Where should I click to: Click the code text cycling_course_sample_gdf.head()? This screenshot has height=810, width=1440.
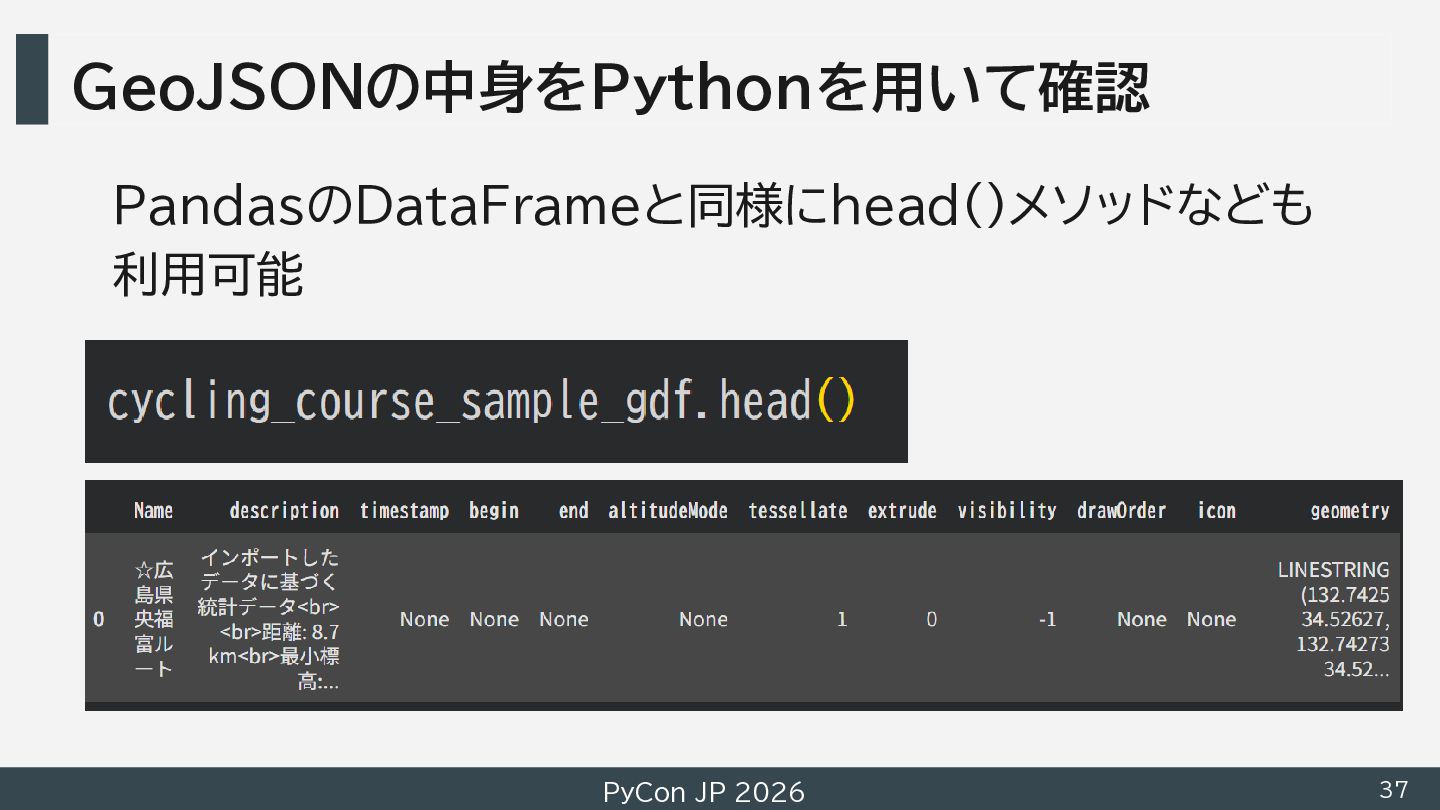coord(482,401)
